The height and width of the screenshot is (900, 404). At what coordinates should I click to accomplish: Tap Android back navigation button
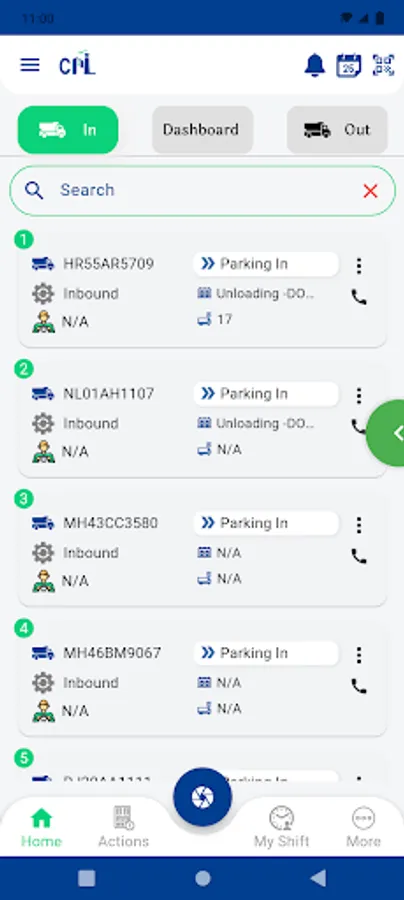tap(318, 878)
